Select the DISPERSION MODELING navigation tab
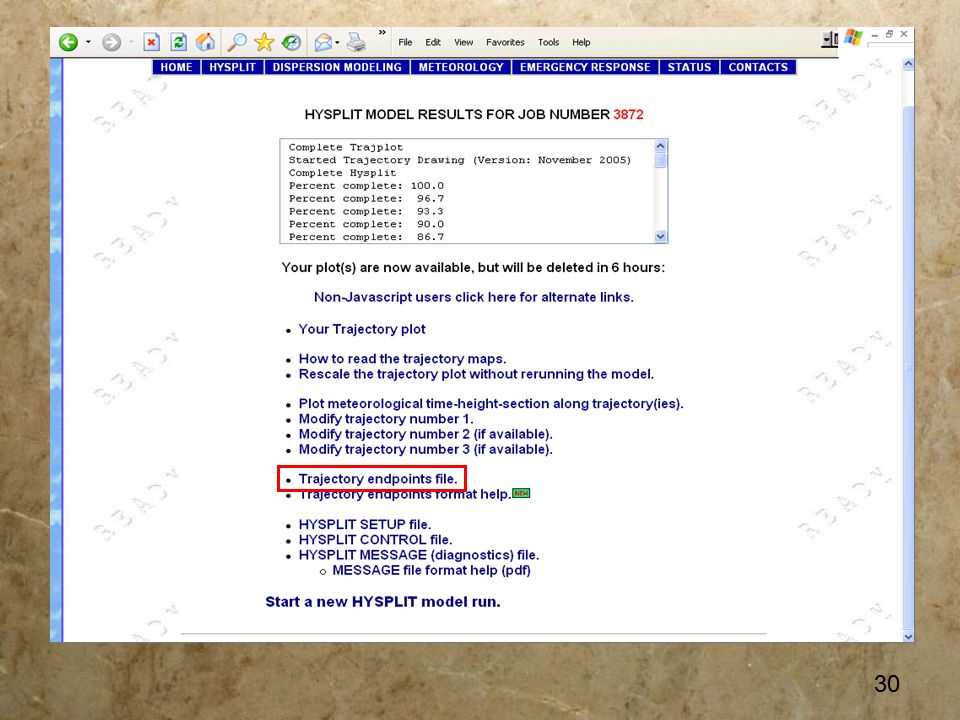Image resolution: width=960 pixels, height=720 pixels. pyautogui.click(x=337, y=67)
